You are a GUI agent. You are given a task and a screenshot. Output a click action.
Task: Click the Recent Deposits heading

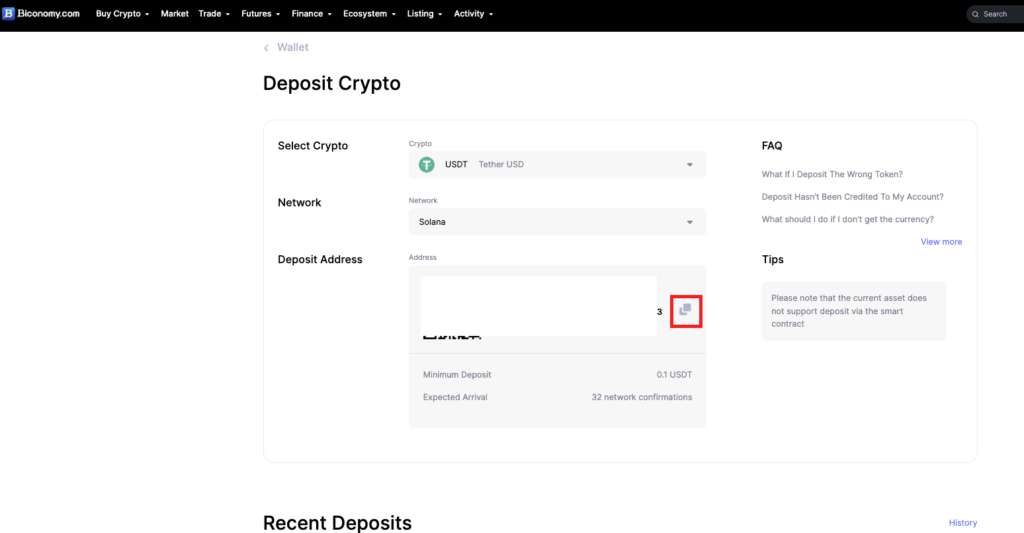(x=337, y=523)
